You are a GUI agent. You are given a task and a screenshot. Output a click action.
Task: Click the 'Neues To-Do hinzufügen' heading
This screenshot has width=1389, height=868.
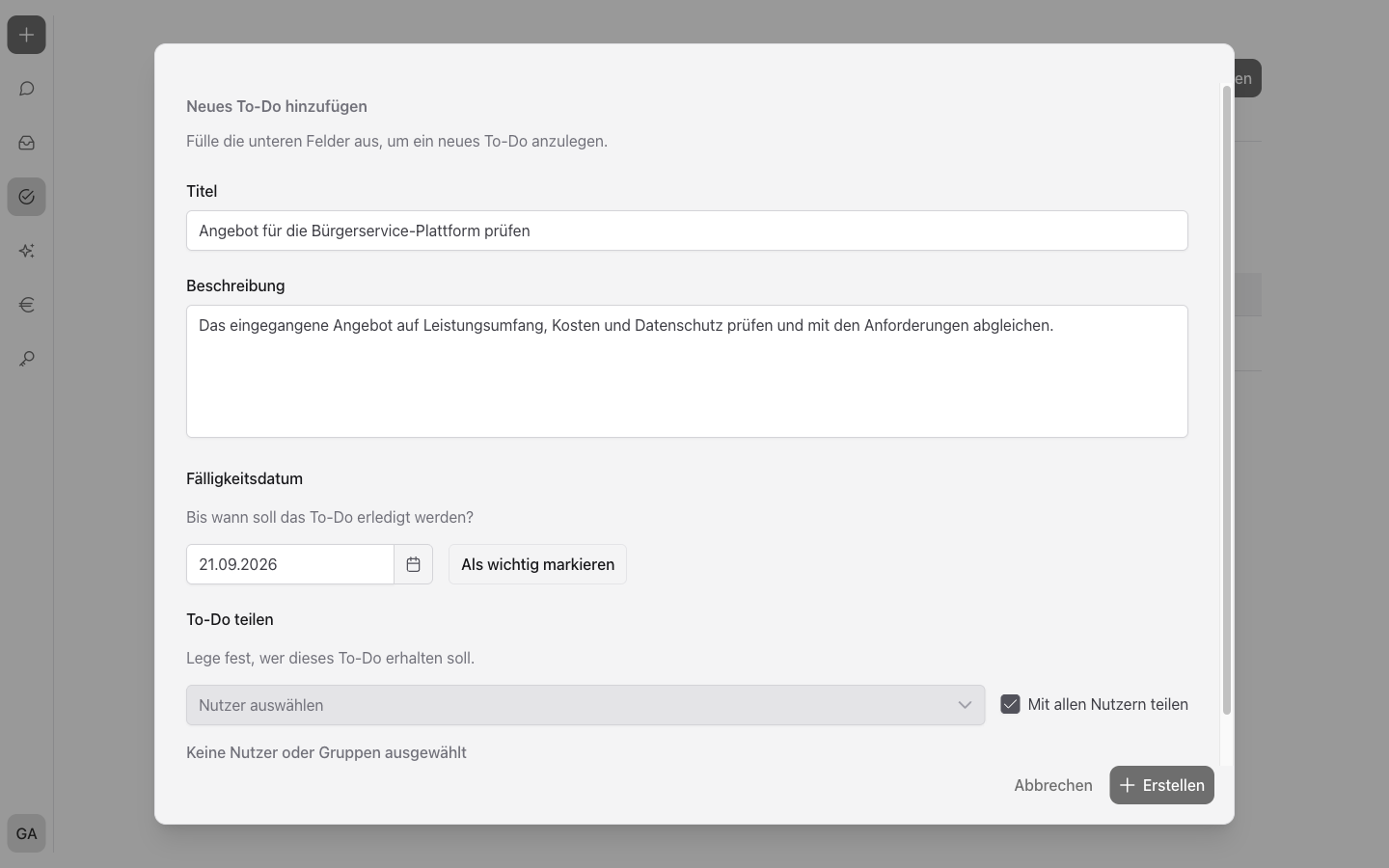pos(277,106)
